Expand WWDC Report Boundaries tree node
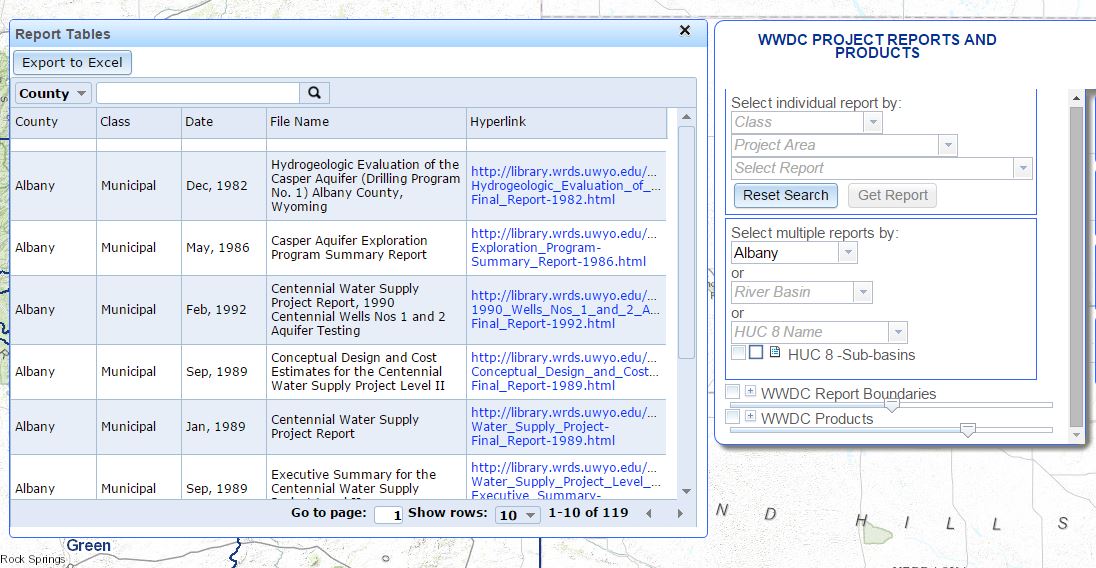Screen dimensions: 1096x568 click(750, 391)
